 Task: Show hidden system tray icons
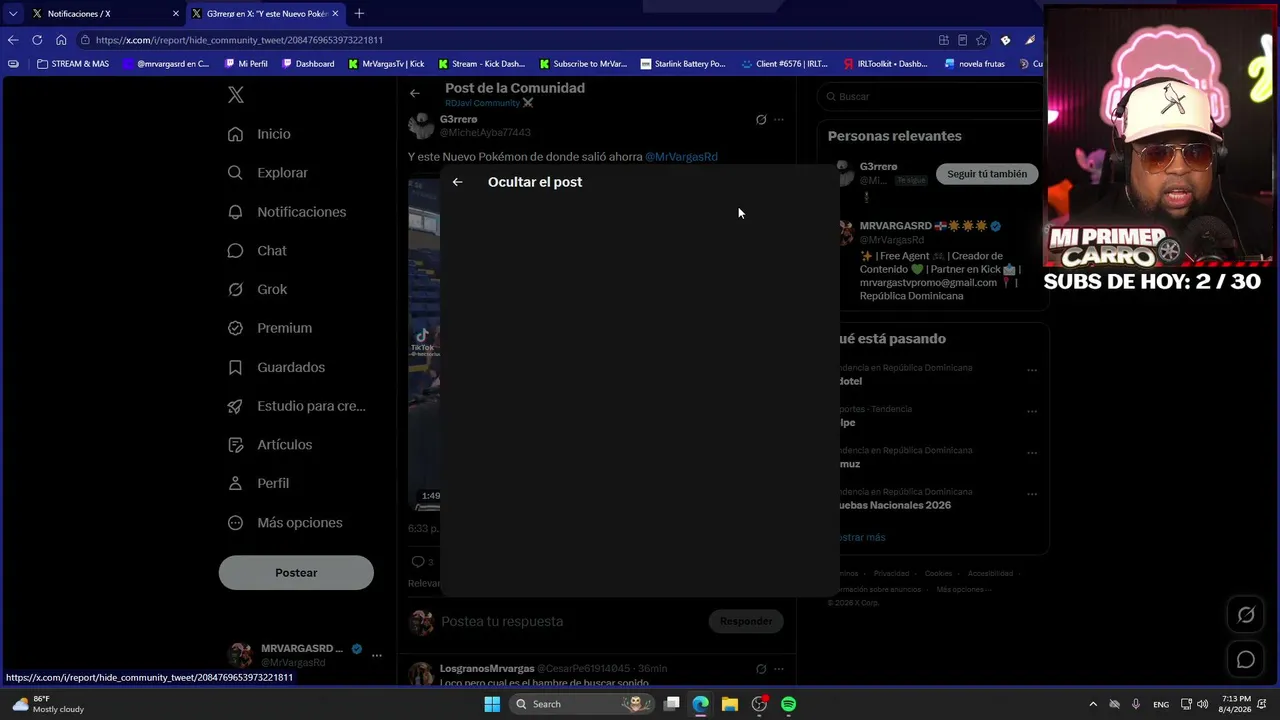[1093, 704]
